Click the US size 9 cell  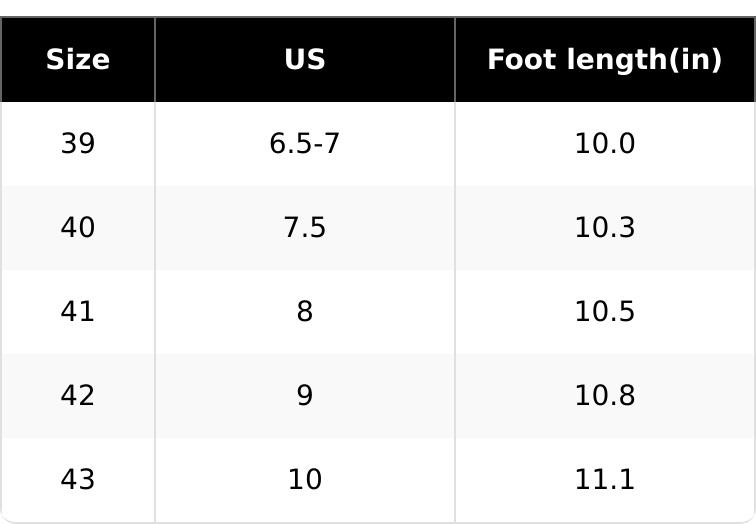coord(305,396)
